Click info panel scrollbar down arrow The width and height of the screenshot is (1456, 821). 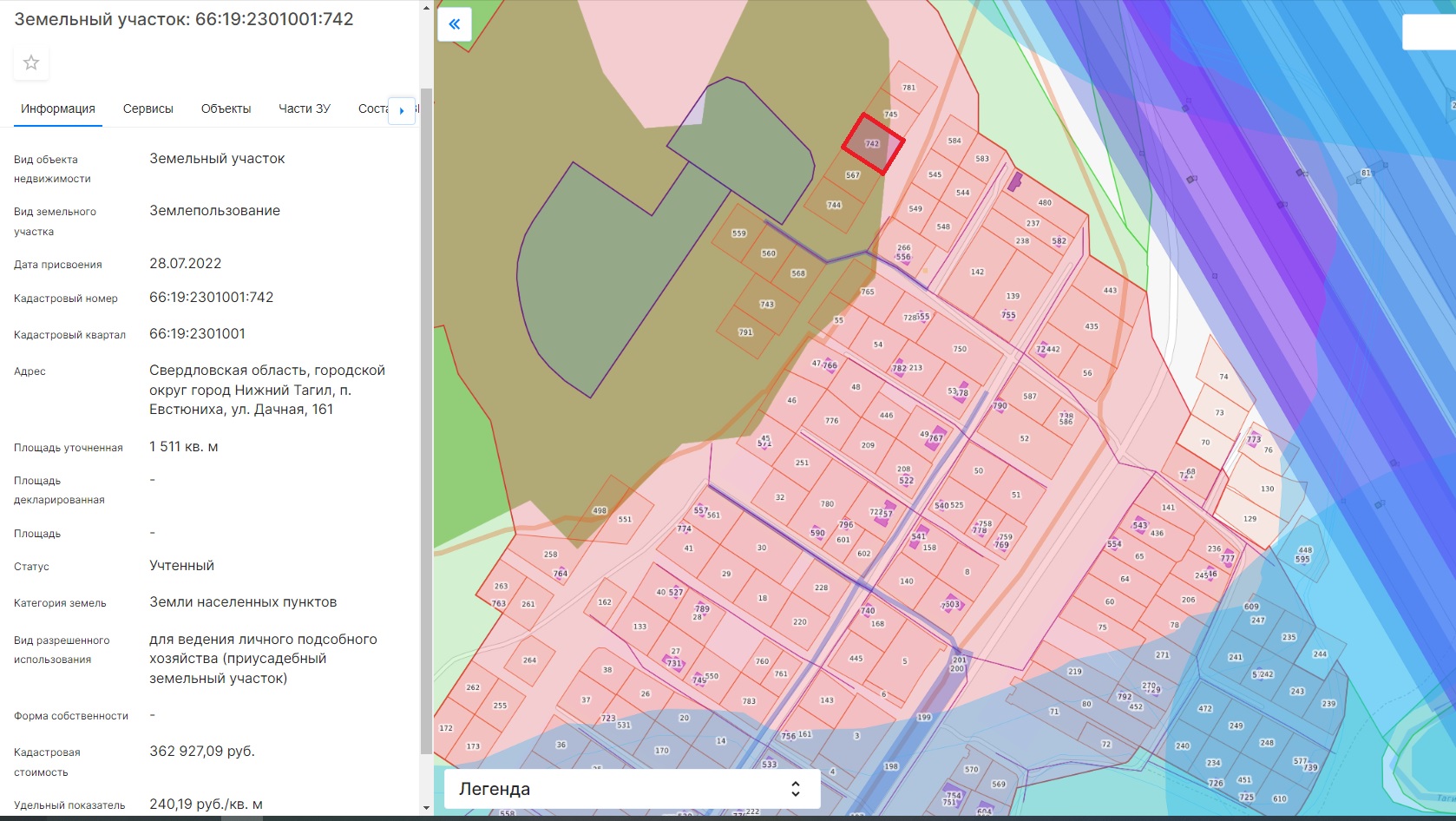[425, 807]
